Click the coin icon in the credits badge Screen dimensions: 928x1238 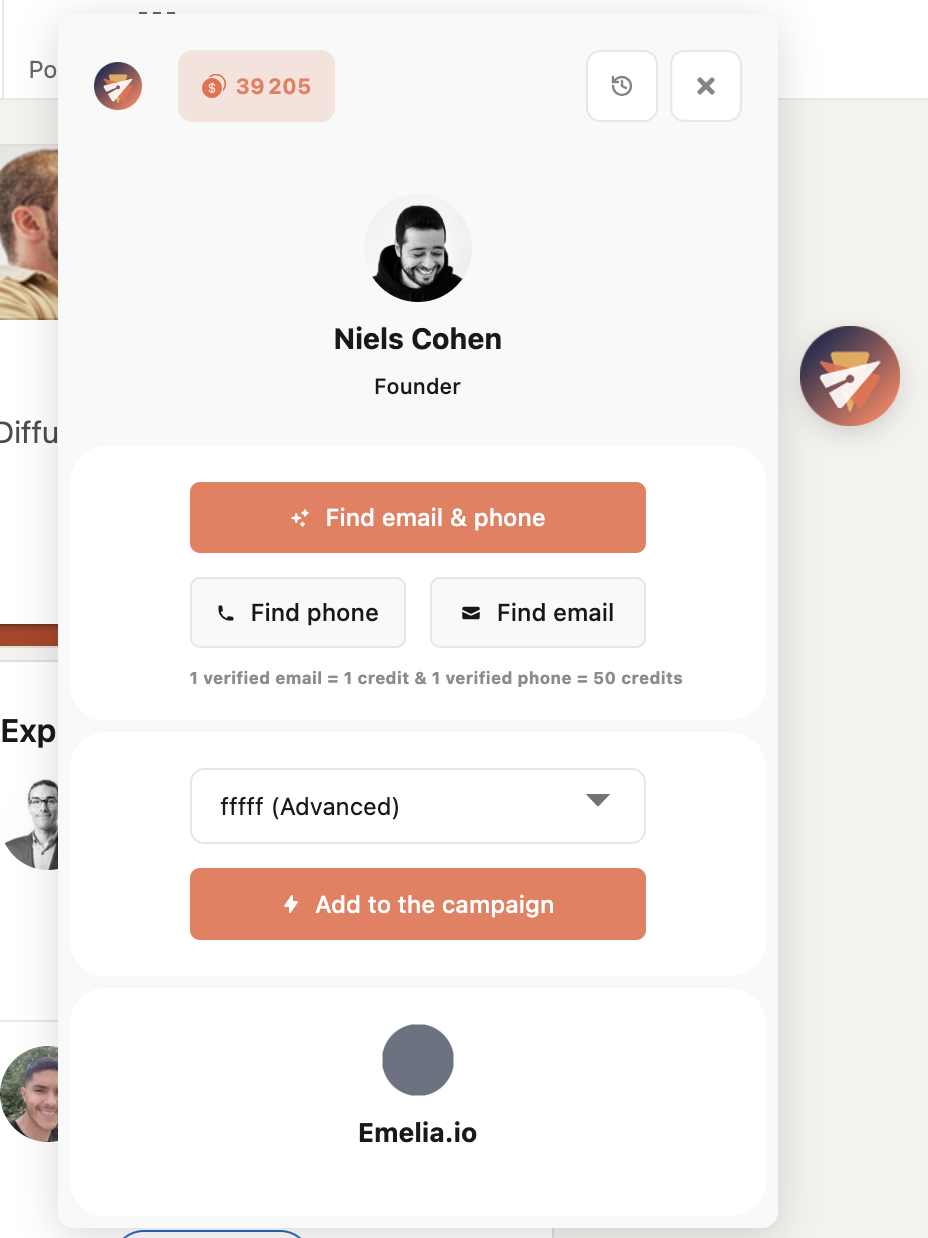[213, 87]
